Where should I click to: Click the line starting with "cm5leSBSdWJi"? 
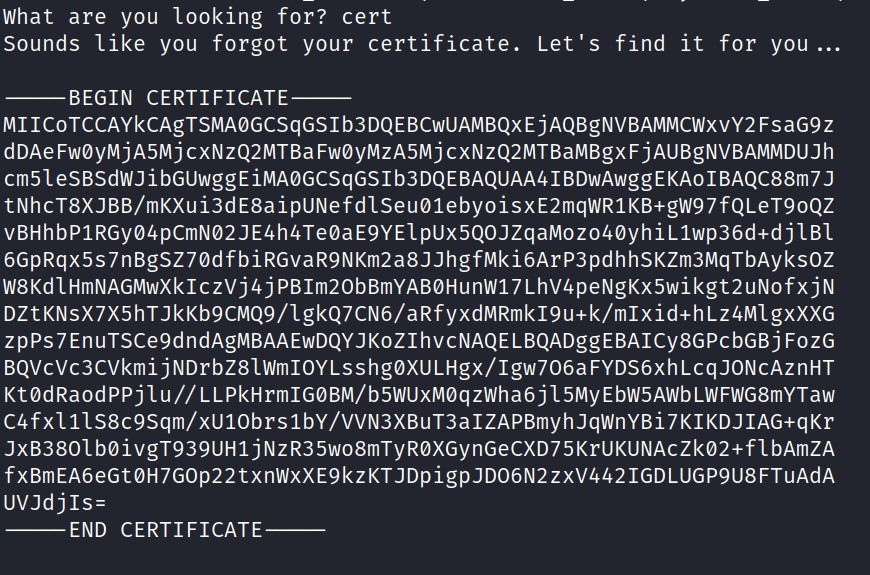click(x=418, y=179)
